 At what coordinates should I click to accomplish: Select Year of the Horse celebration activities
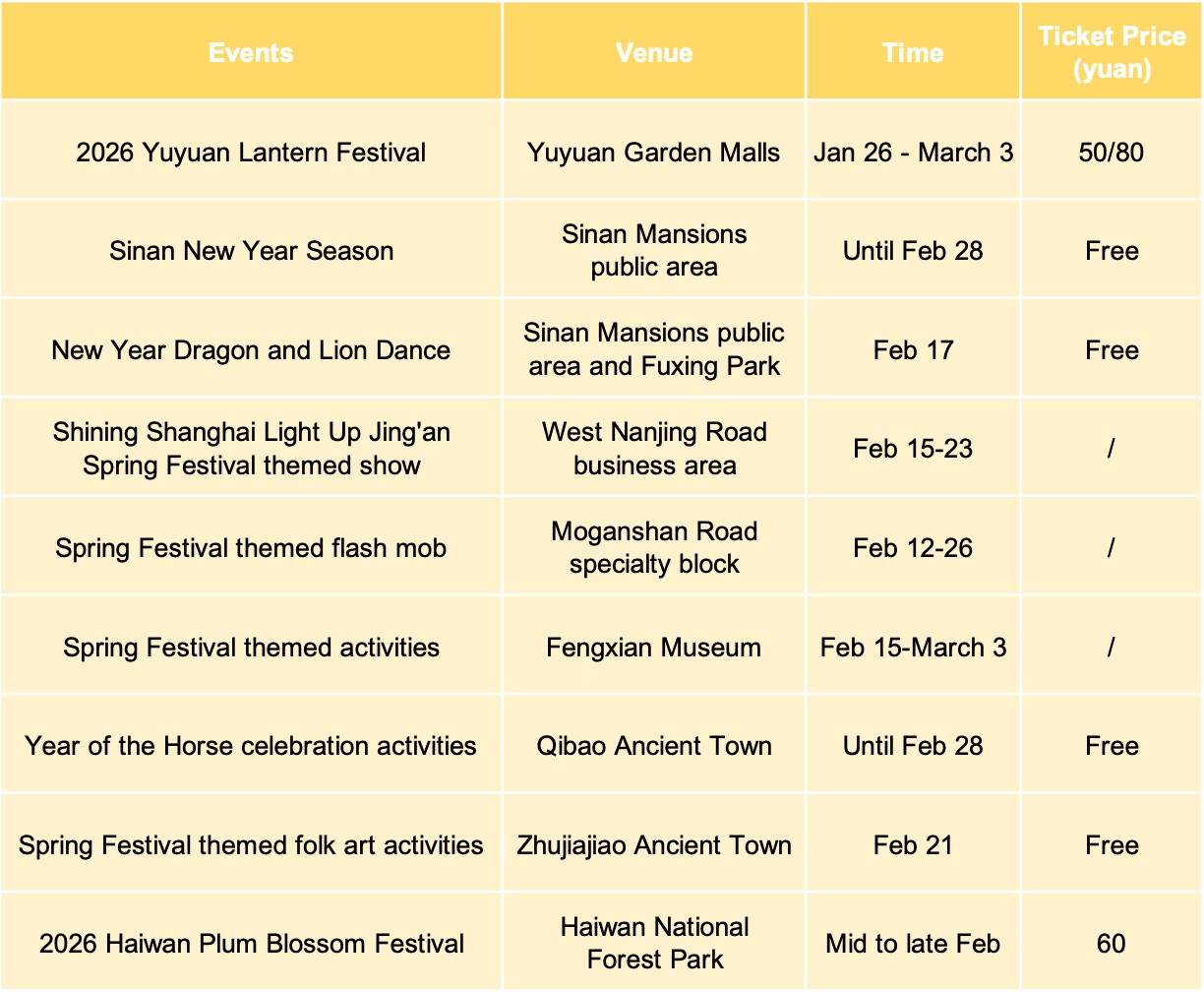(x=251, y=746)
